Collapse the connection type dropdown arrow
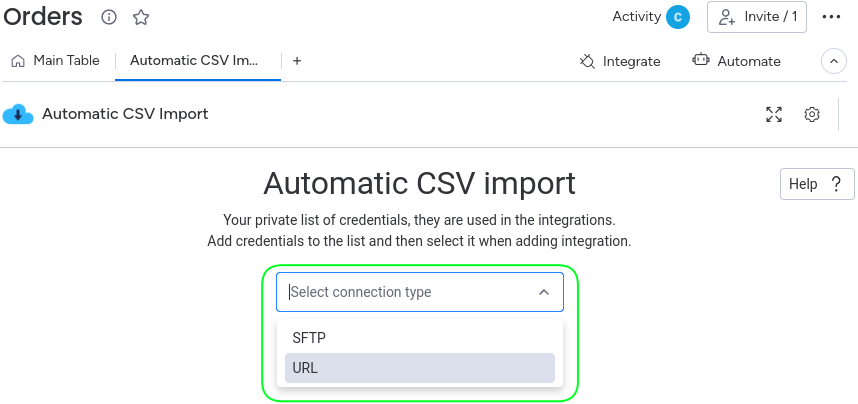 pos(544,292)
